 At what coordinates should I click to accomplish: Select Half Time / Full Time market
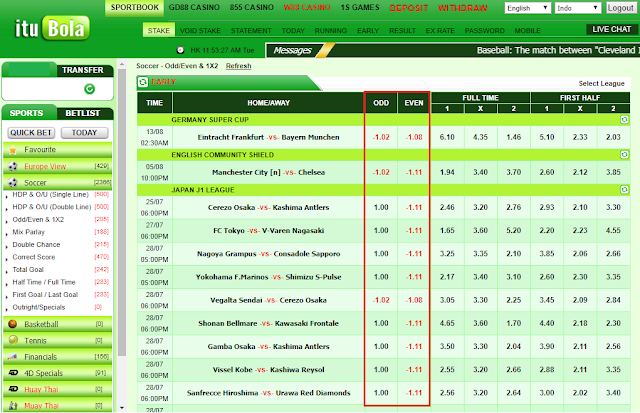click(x=44, y=282)
